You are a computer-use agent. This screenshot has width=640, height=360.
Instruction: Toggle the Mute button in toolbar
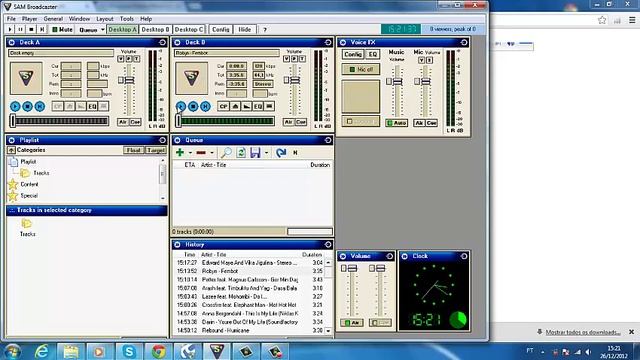62,29
